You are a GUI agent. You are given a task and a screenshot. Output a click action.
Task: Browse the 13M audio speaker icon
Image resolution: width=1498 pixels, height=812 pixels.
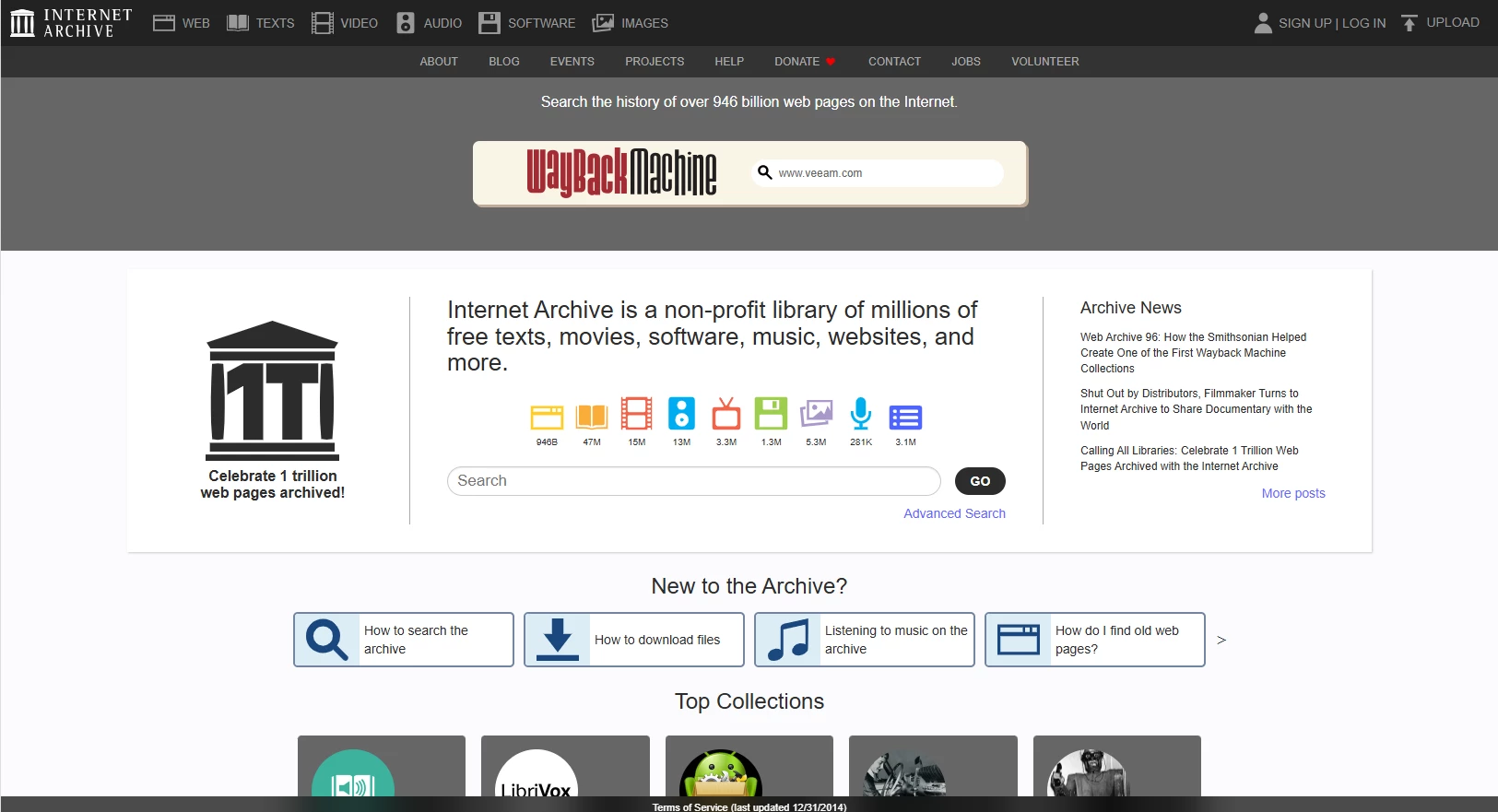point(681,414)
